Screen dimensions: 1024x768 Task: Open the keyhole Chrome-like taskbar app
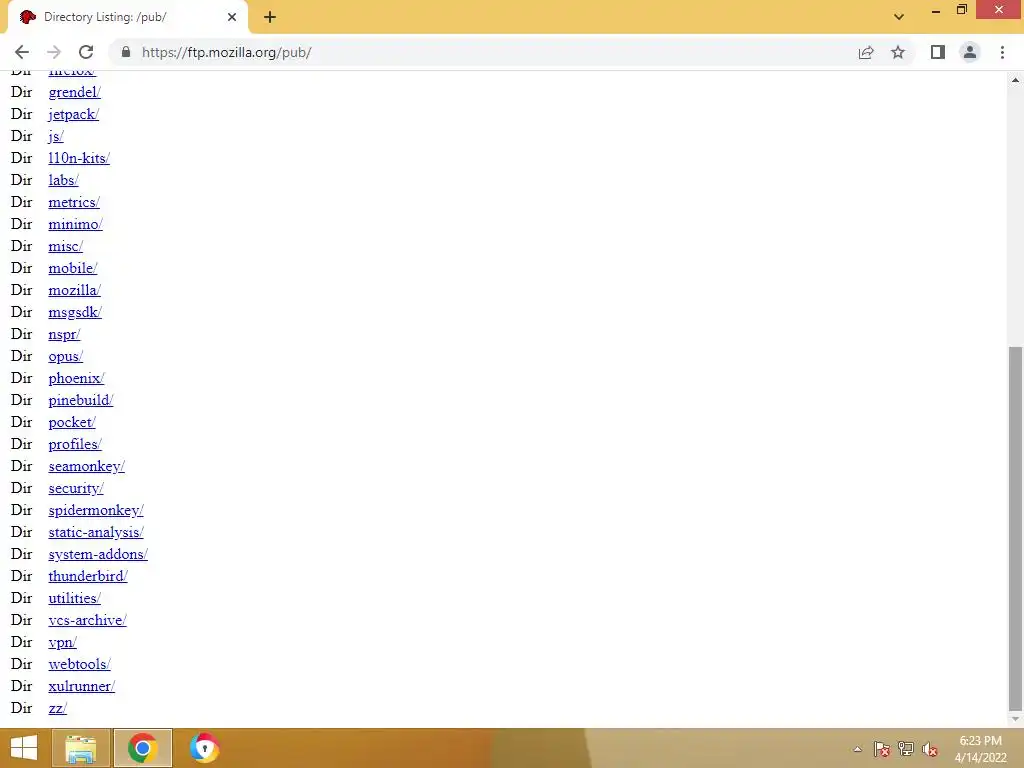coord(204,748)
